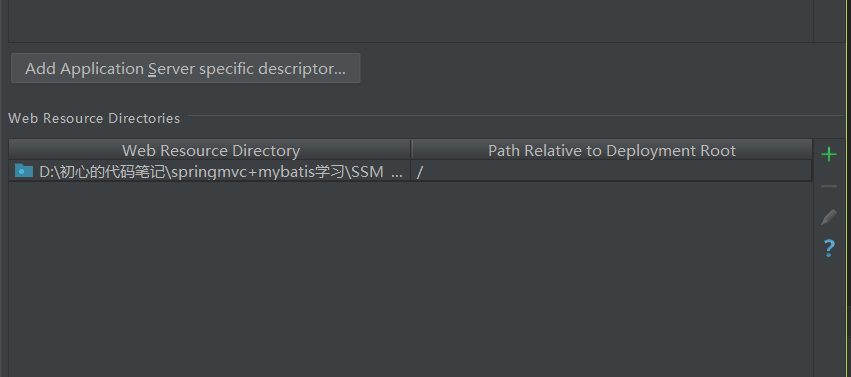Click 'Add Application Server specific descriptor...' button
This screenshot has height=377, width=851.
186,68
